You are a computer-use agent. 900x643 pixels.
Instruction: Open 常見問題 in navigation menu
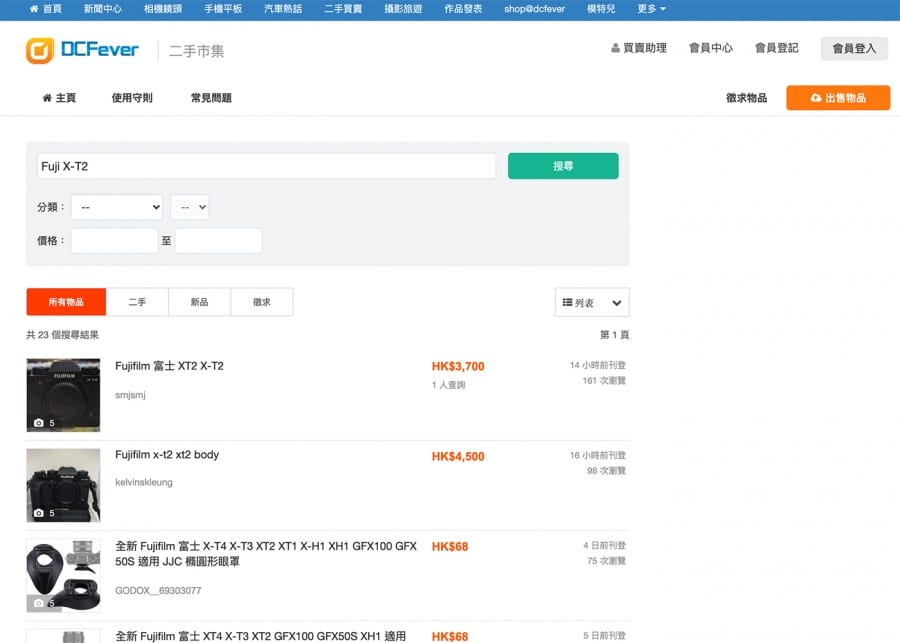(211, 98)
